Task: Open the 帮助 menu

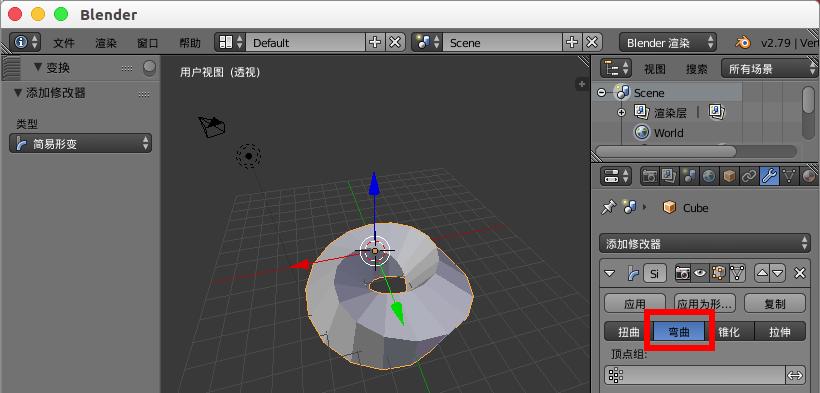Action: coord(189,43)
